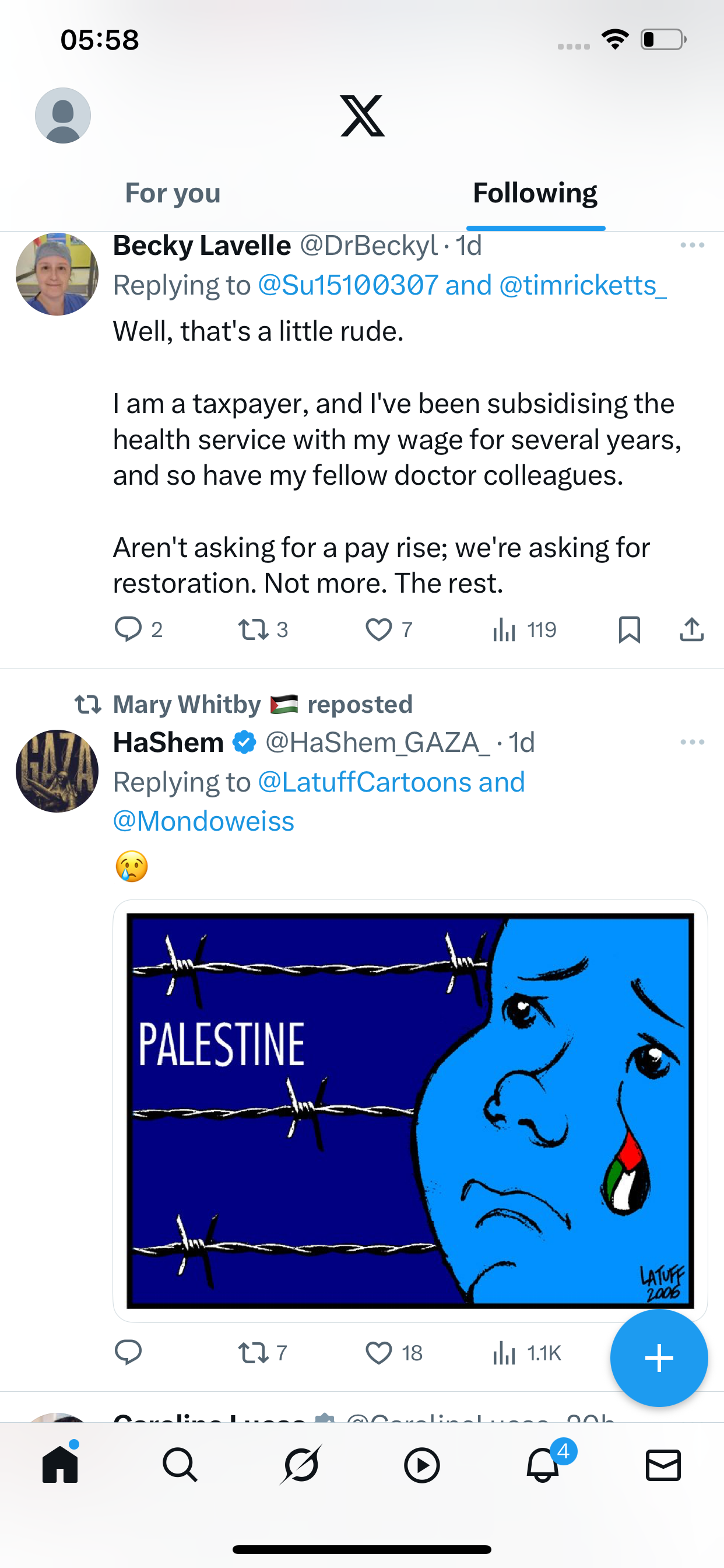Share Becky Lavelle's post
The width and height of the screenshot is (724, 1568).
pyautogui.click(x=692, y=629)
